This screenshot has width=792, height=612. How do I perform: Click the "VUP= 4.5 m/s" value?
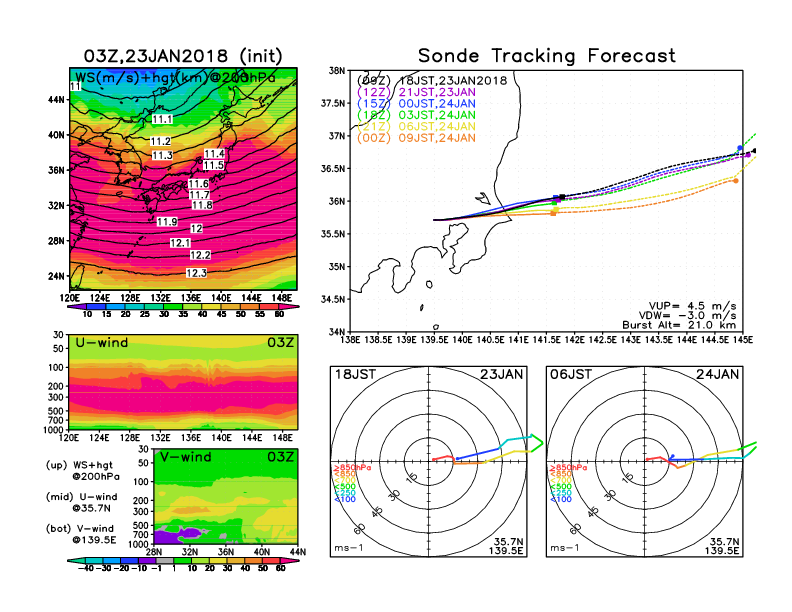point(692,306)
